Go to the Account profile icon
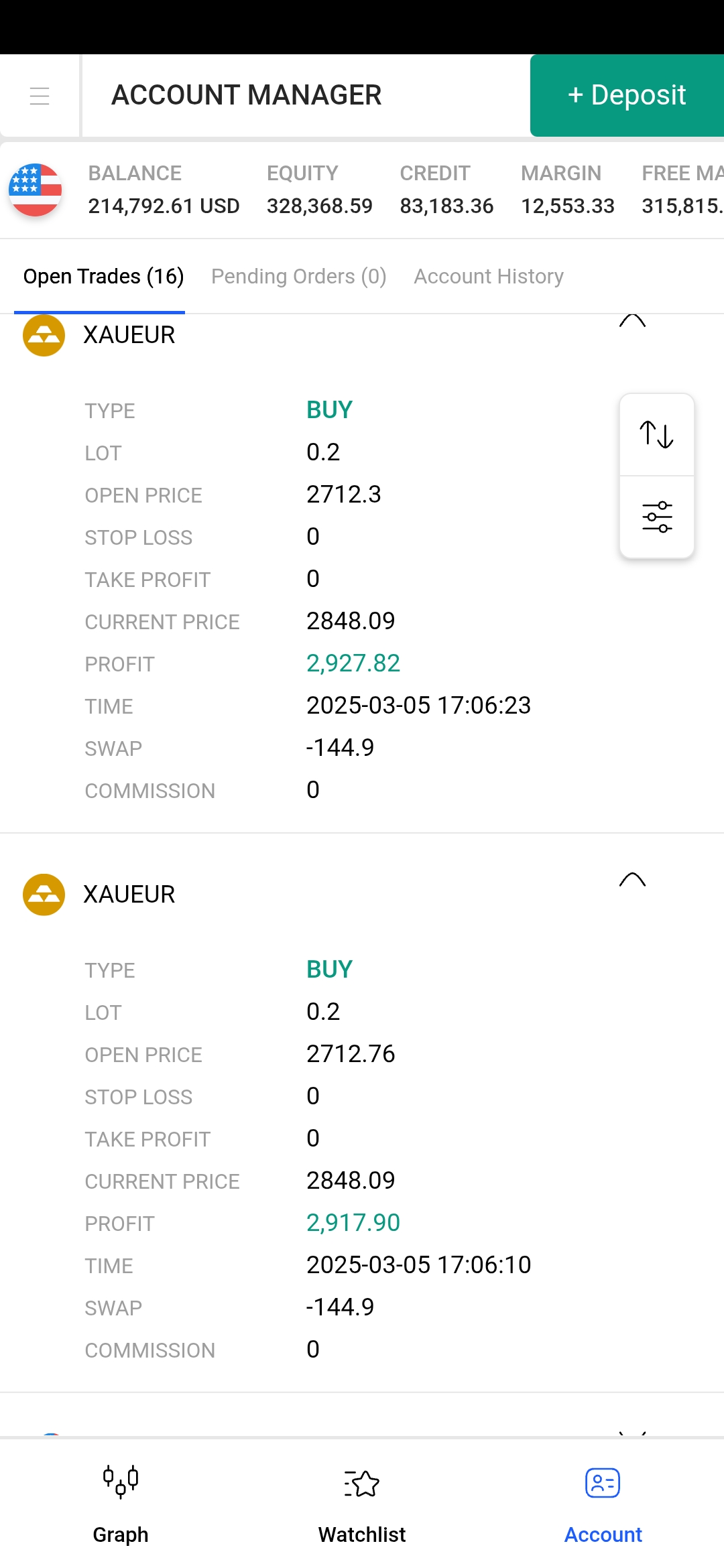 pos(603,1483)
